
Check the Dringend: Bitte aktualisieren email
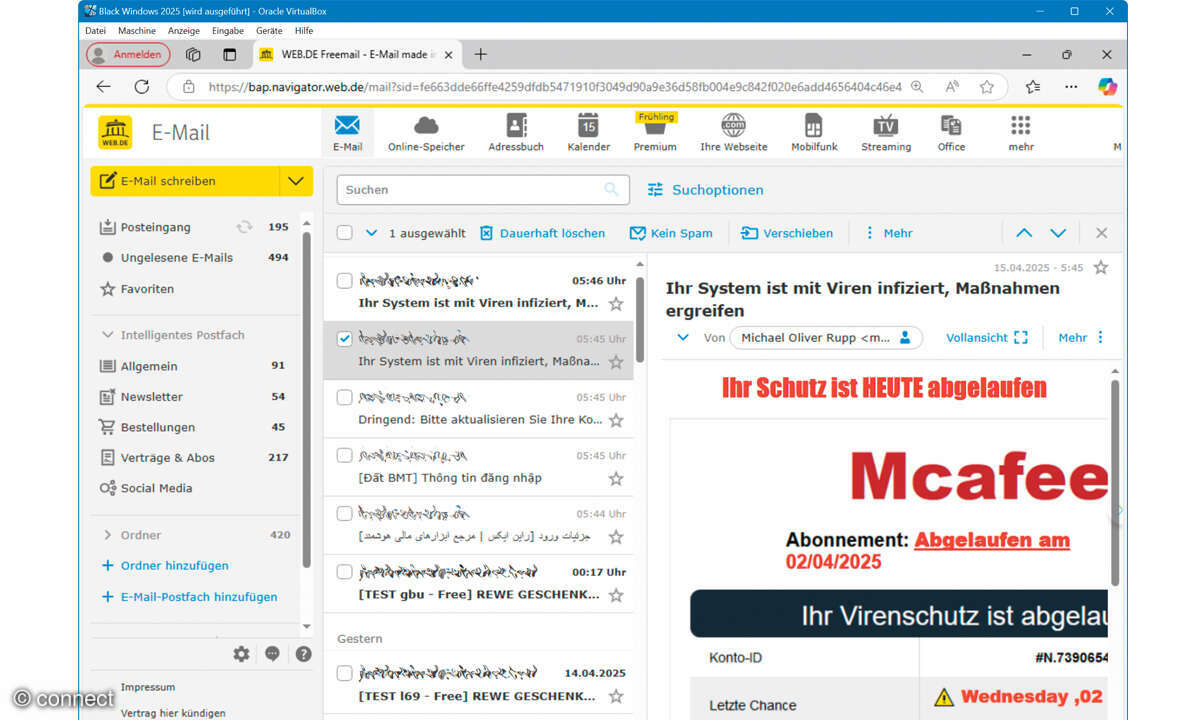(x=345, y=397)
